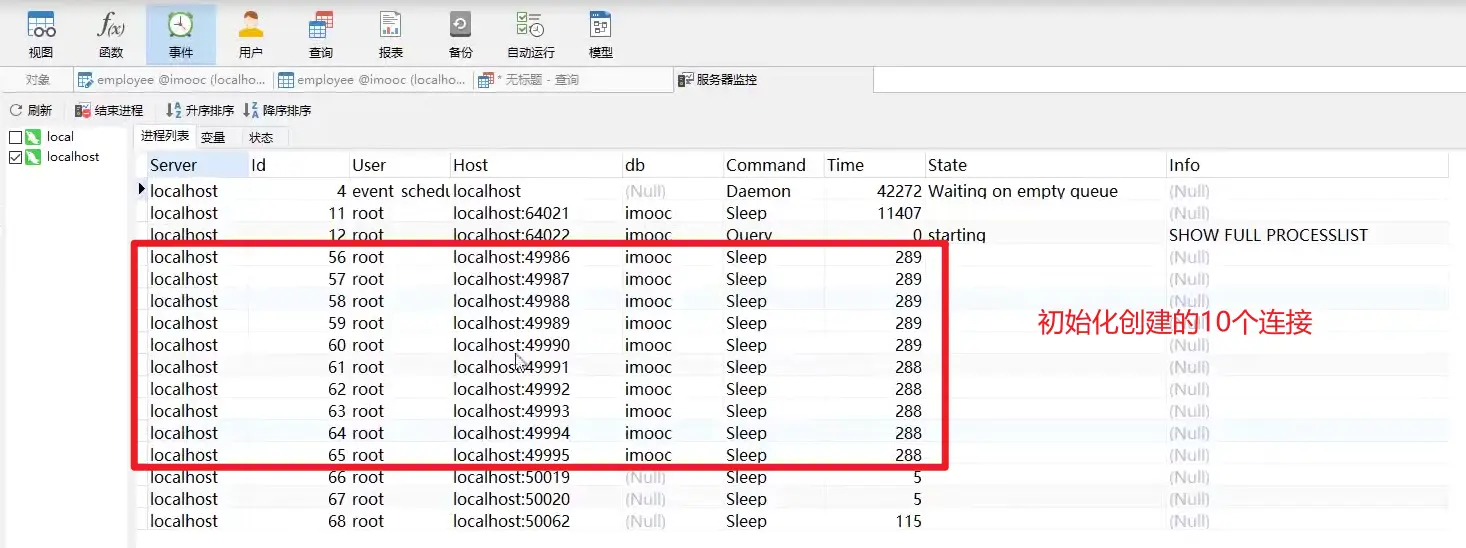Click the 刷新 refresh button
1466x548 pixels.
pyautogui.click(x=31, y=110)
